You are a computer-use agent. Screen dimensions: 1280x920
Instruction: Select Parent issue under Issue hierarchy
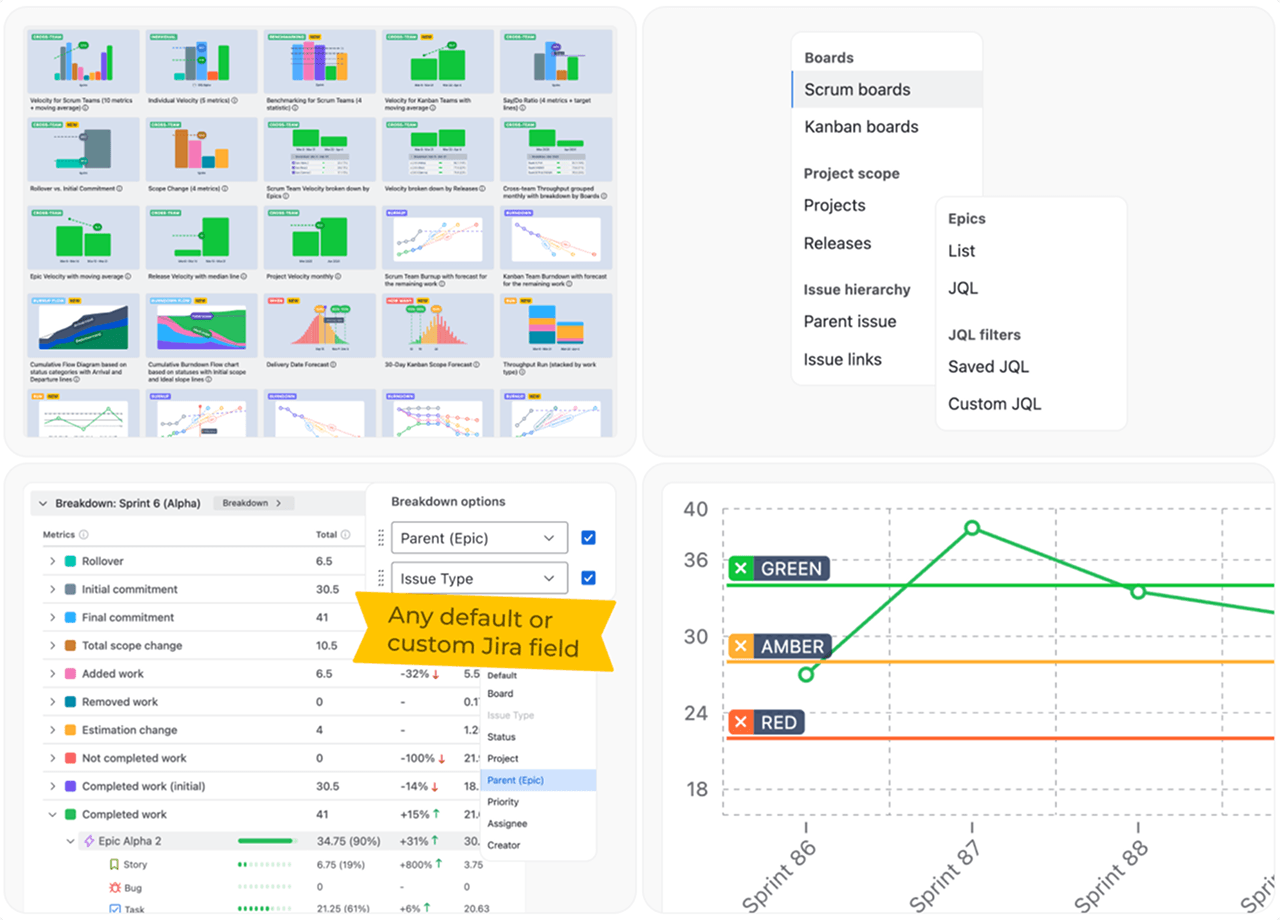pyautogui.click(x=850, y=321)
